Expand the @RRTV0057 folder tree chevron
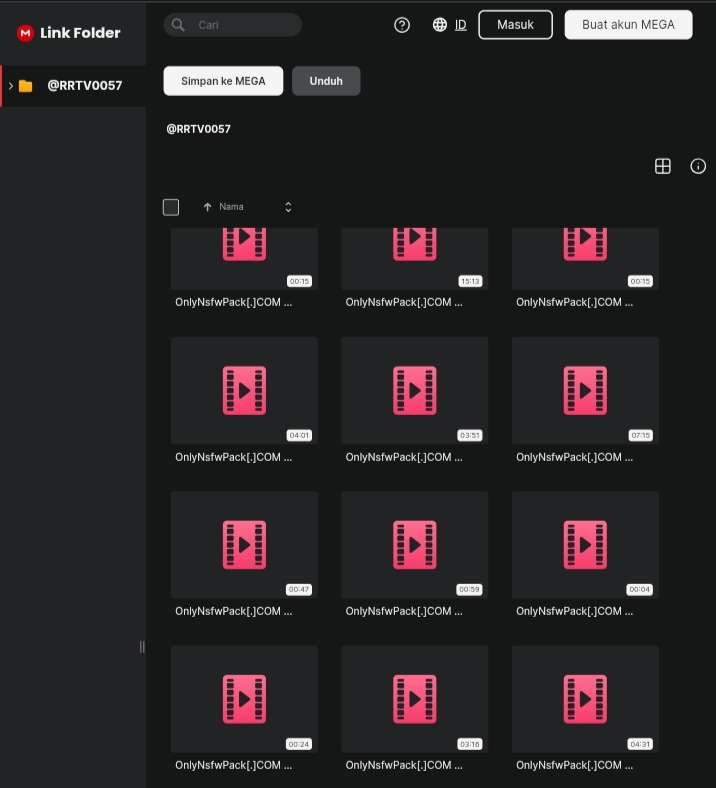Image resolution: width=716 pixels, height=788 pixels. click(11, 86)
